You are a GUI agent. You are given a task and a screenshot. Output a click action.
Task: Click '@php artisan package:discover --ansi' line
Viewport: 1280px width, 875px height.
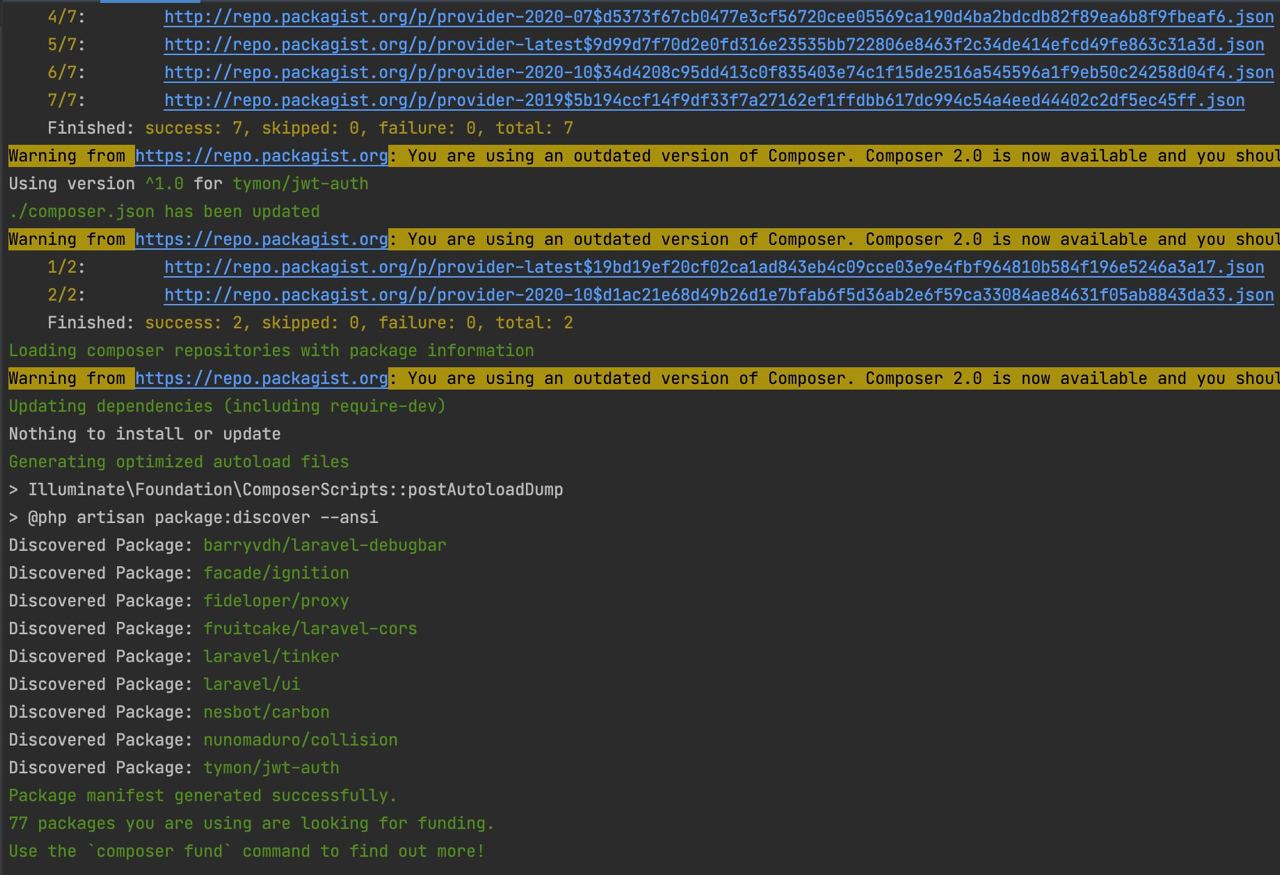[193, 518]
